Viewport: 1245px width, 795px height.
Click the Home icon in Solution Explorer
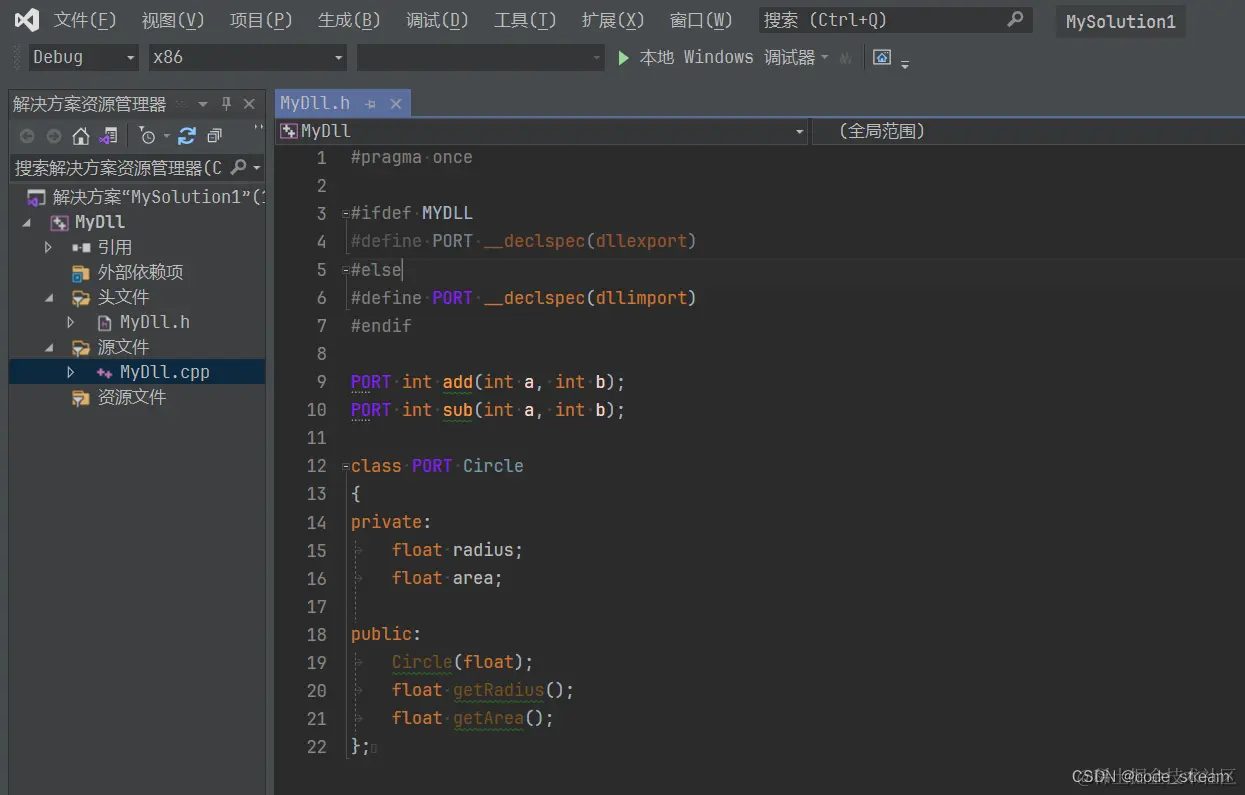click(81, 136)
